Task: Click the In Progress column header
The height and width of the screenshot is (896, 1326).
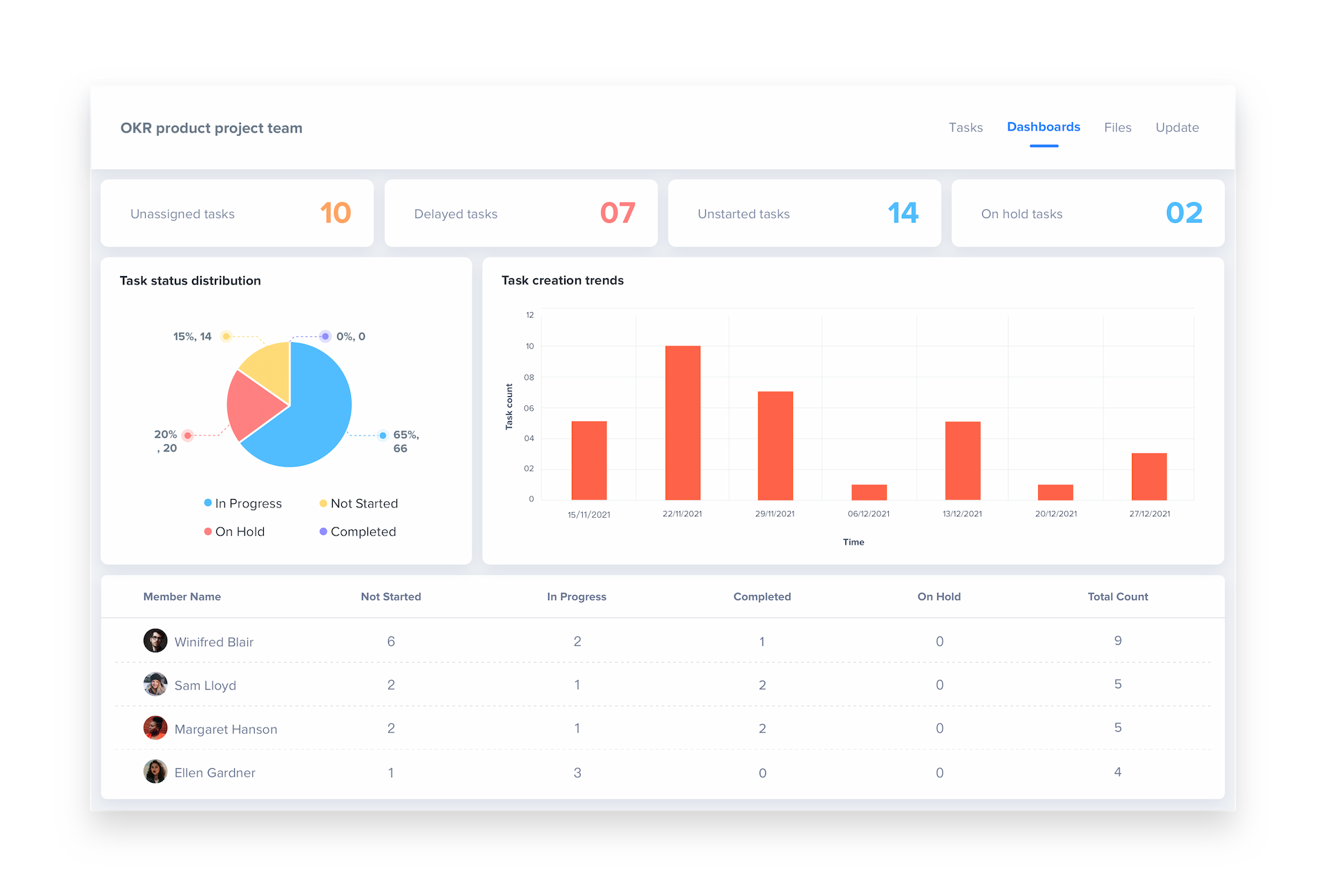Action: pos(577,596)
